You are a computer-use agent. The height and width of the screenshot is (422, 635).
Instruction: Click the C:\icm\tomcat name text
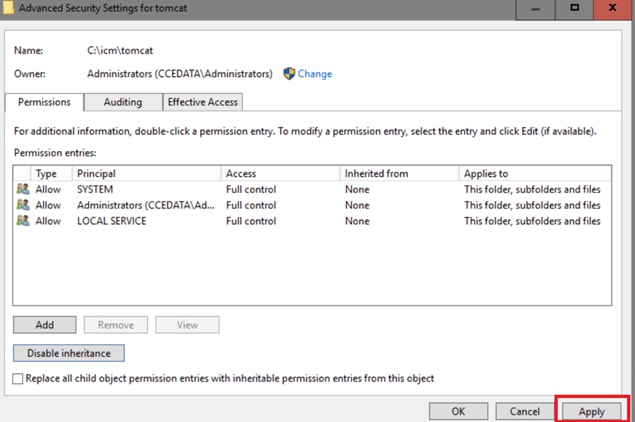[120, 51]
